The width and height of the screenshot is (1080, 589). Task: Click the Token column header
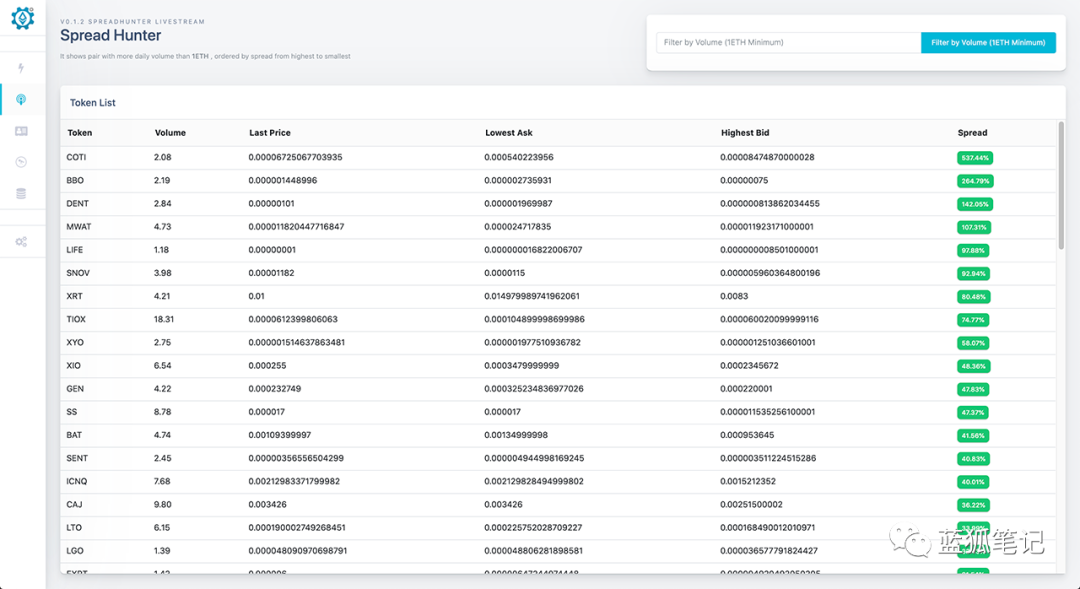[x=80, y=133]
